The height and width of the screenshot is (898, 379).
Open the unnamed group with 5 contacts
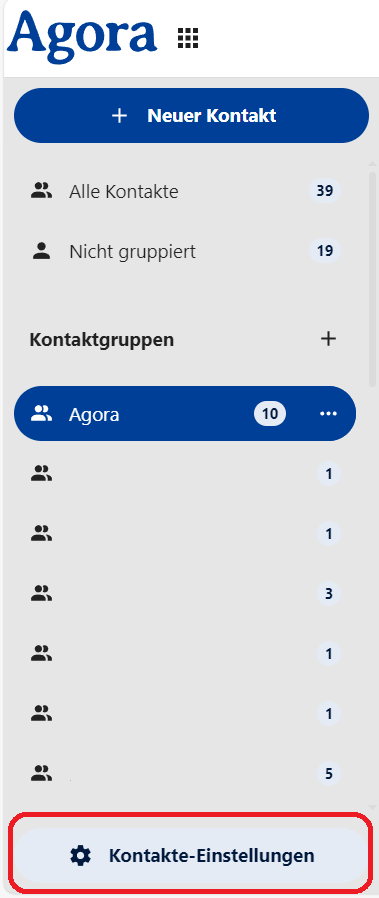pos(185,774)
